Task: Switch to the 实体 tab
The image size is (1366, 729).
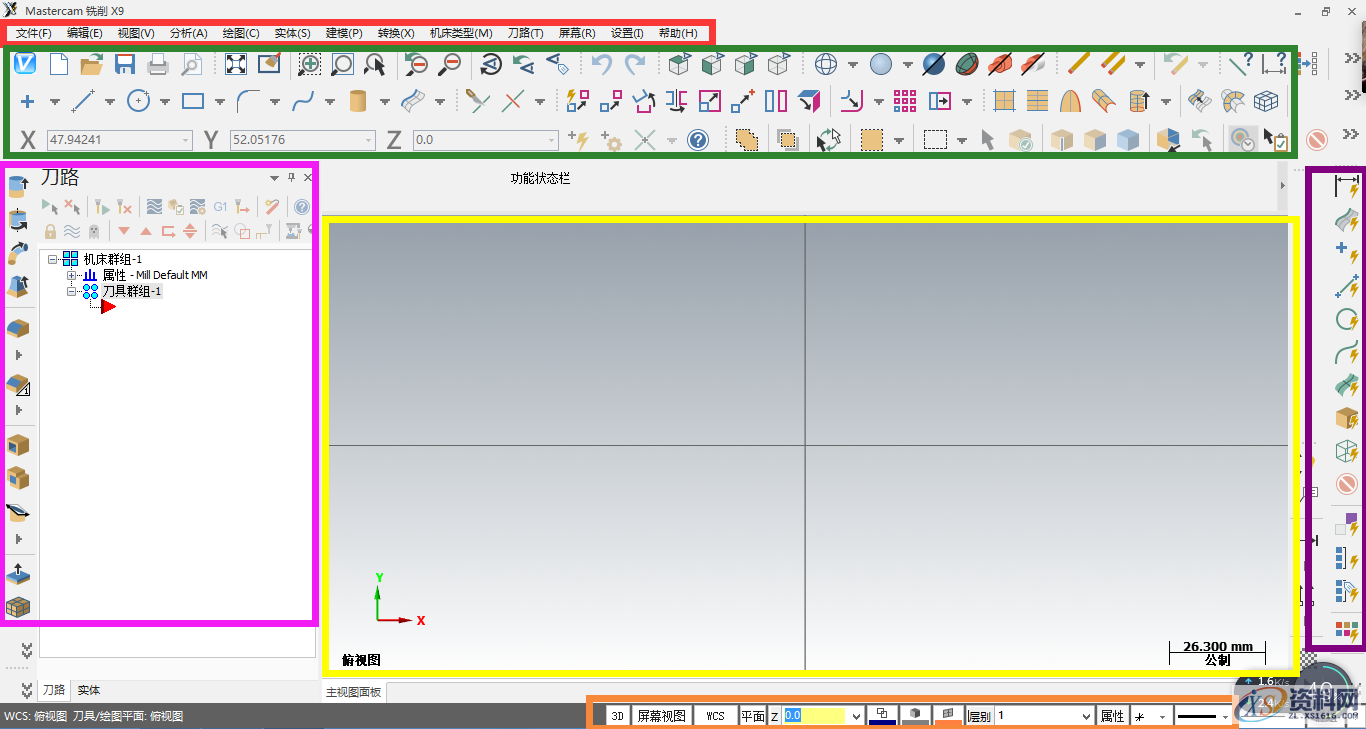Action: click(x=89, y=690)
